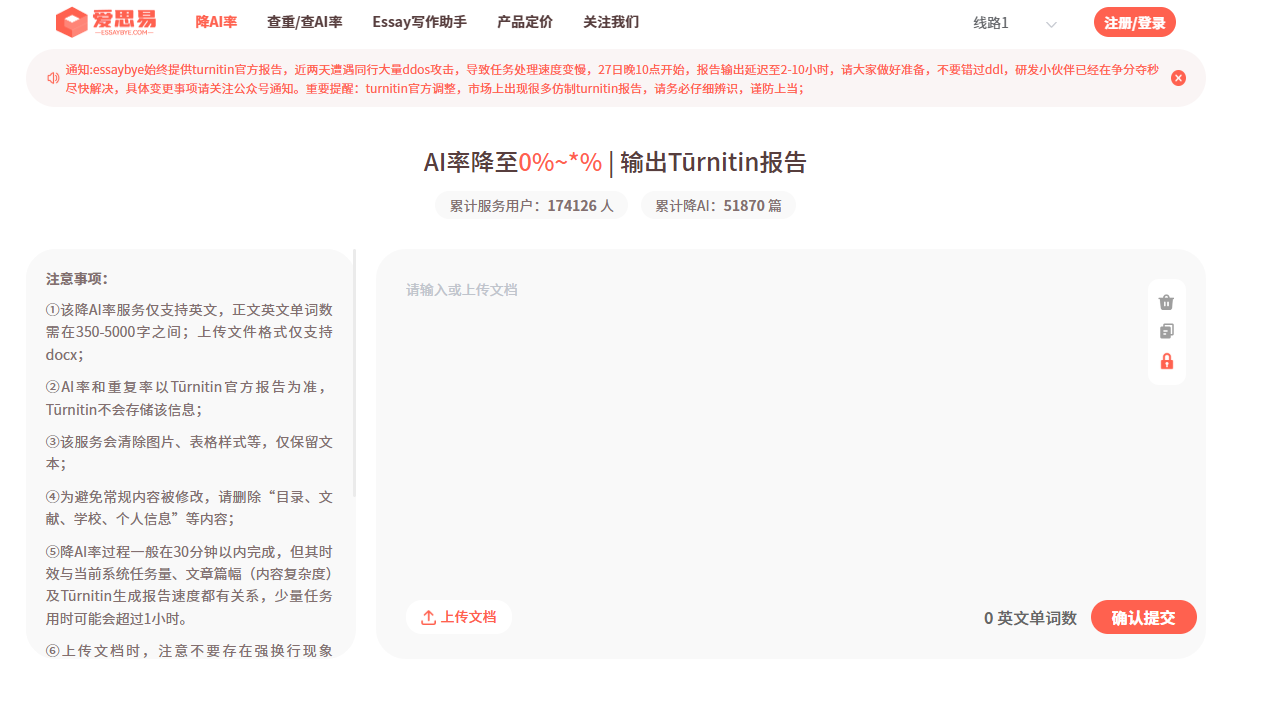Click the 注意事项: heading

(77, 278)
